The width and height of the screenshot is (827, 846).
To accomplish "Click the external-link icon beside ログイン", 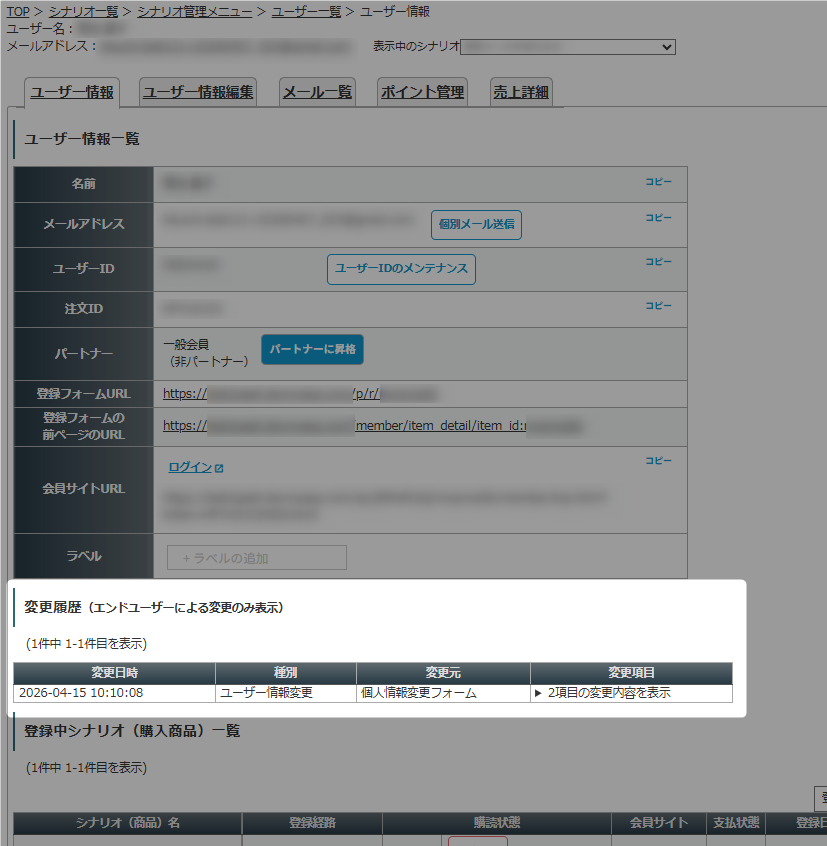I will 219,468.
